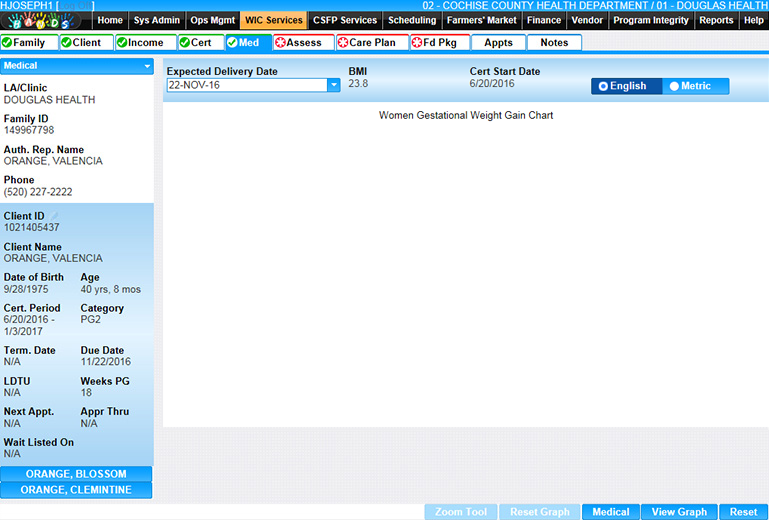Select family member ORANGE, BLOSSOM
Viewport: 769px width, 520px height.
point(76,474)
